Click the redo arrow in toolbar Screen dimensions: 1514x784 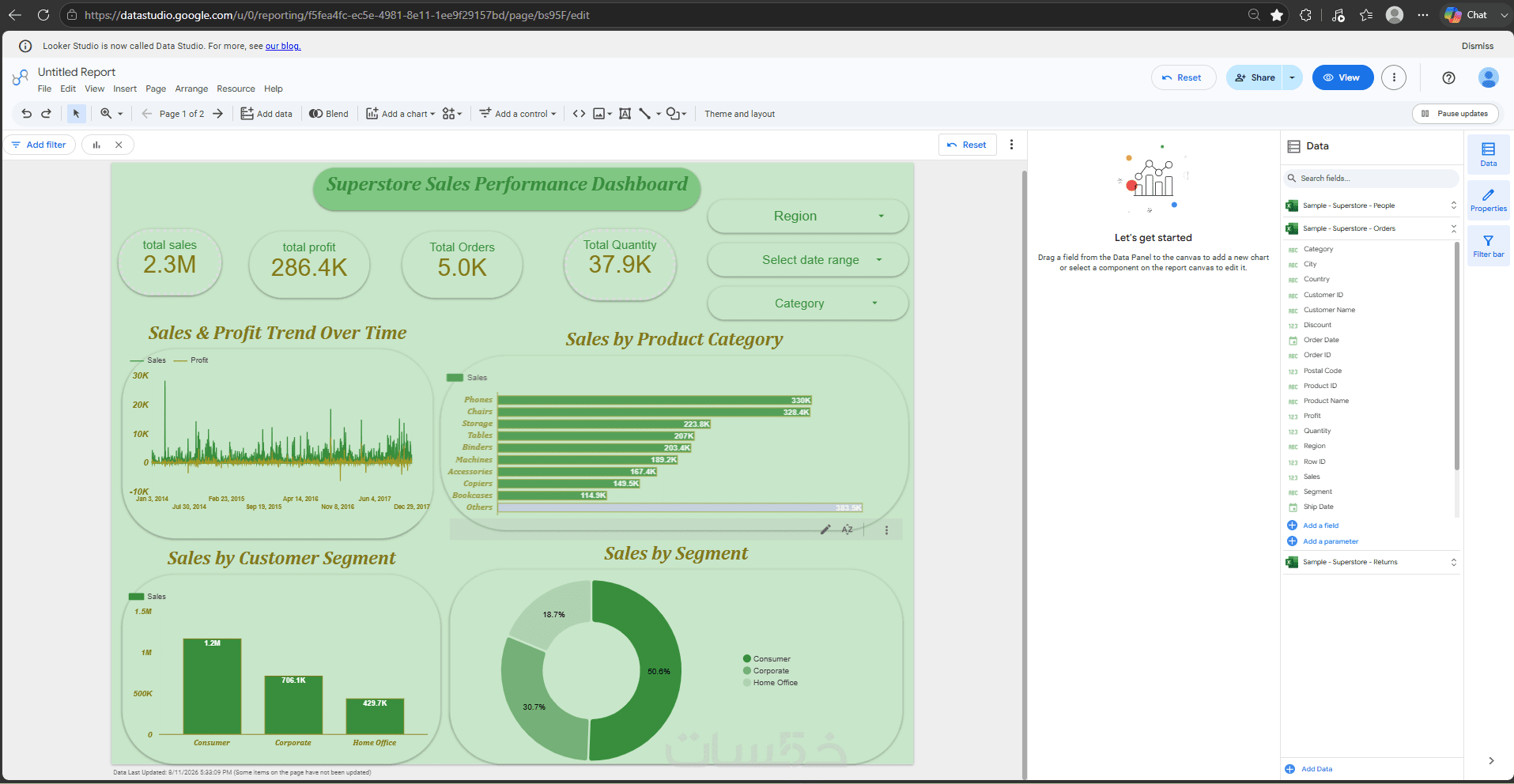click(x=47, y=114)
